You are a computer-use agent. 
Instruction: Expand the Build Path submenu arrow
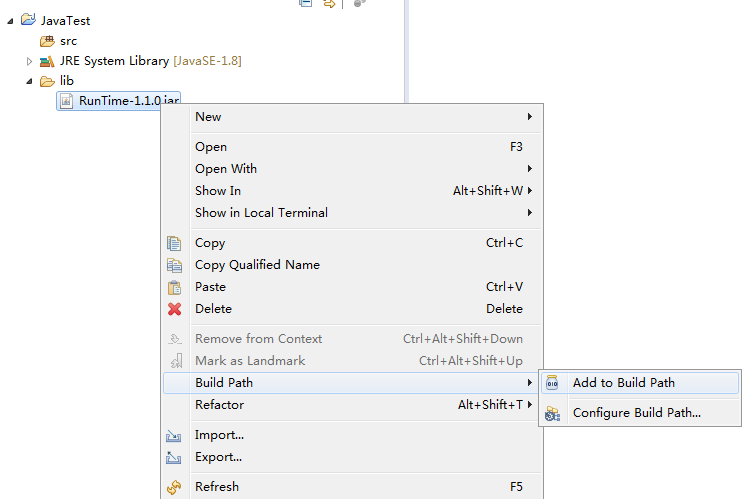point(529,382)
